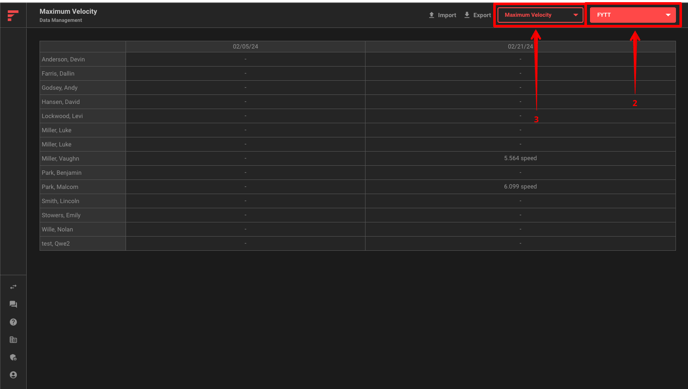This screenshot has width=688, height=389.
Task: Click the Export download icon
Action: point(467,15)
